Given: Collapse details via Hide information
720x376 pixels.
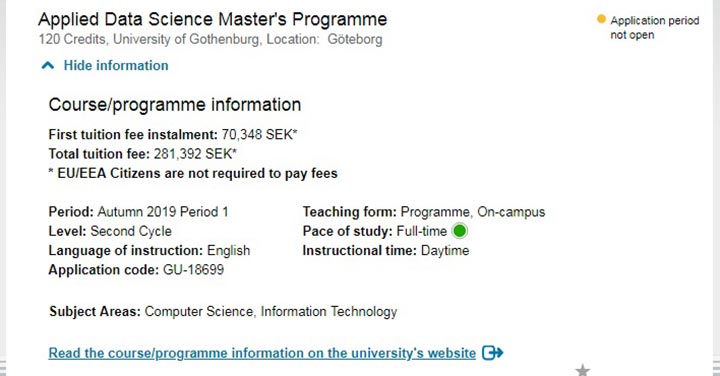Looking at the screenshot, I should click(x=116, y=66).
